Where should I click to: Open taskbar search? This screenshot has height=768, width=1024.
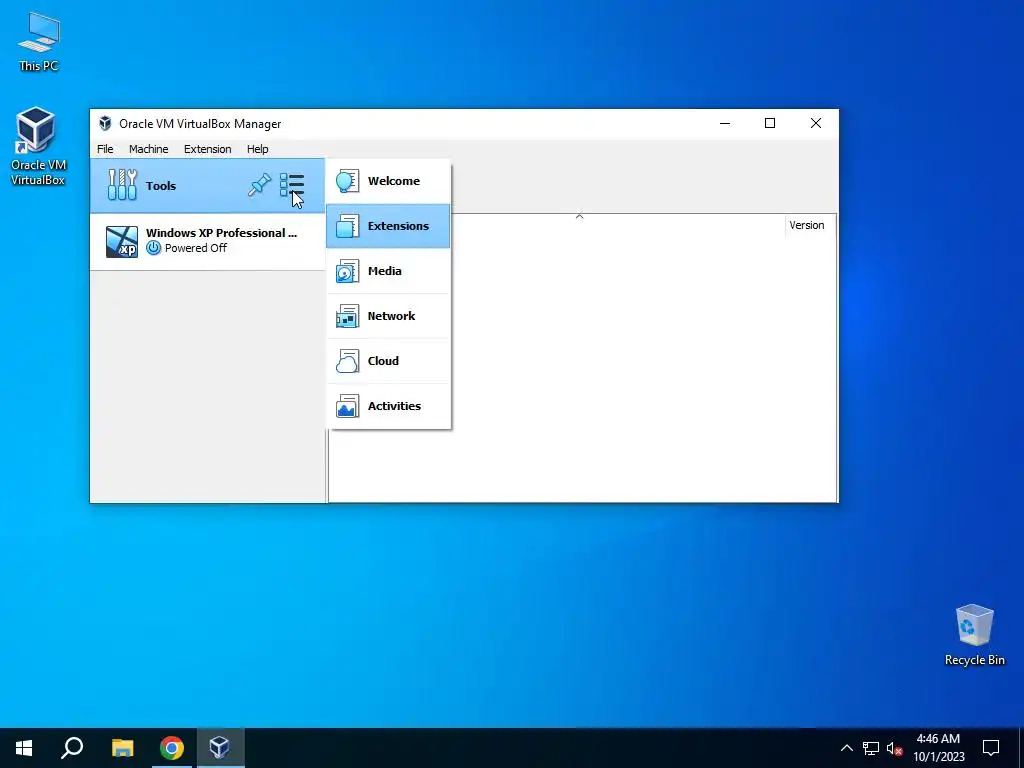[x=72, y=748]
